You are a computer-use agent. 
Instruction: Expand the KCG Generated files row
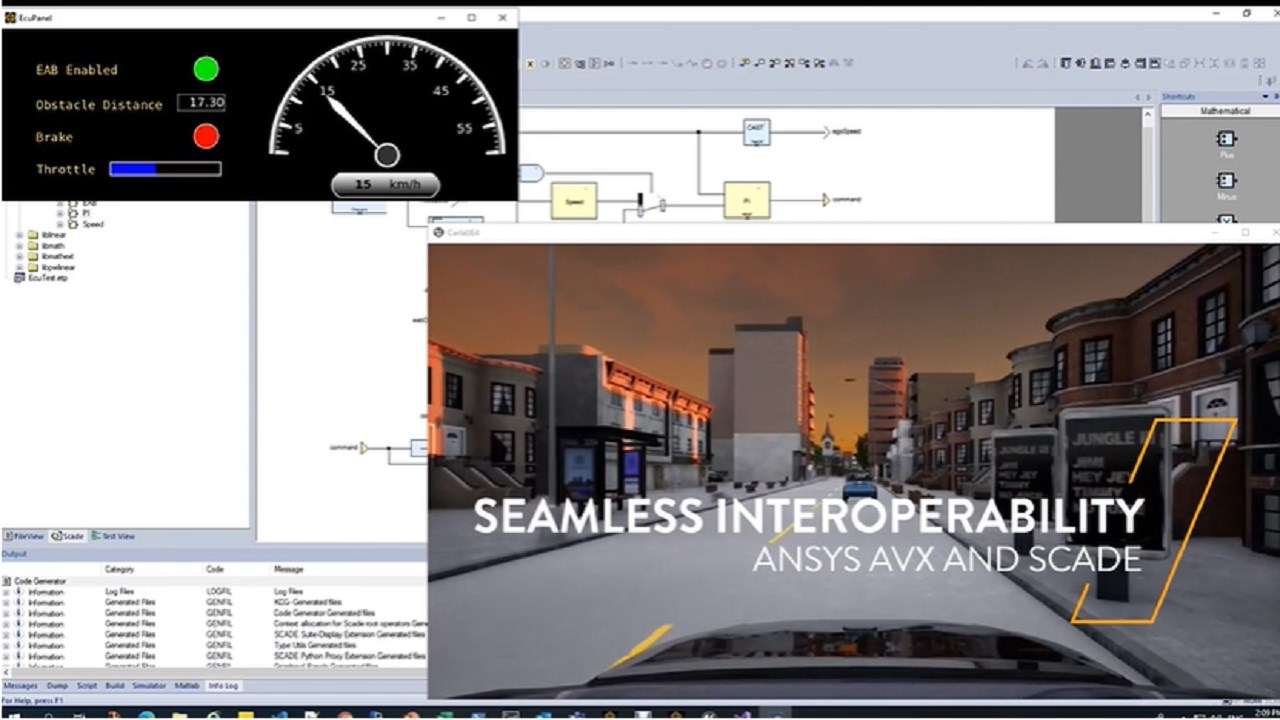(x=6, y=603)
